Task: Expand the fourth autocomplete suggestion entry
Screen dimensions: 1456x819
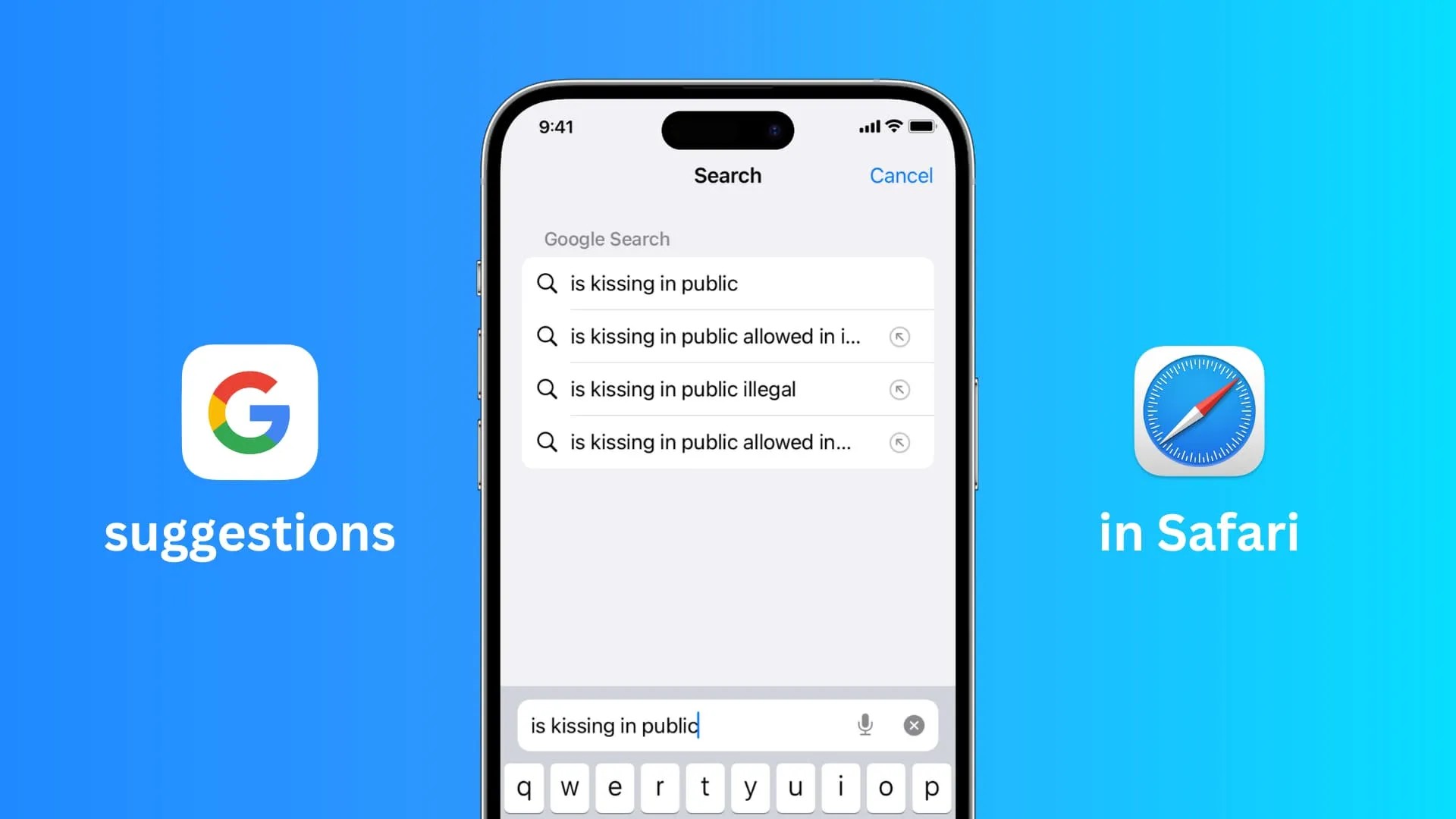Action: click(x=898, y=442)
